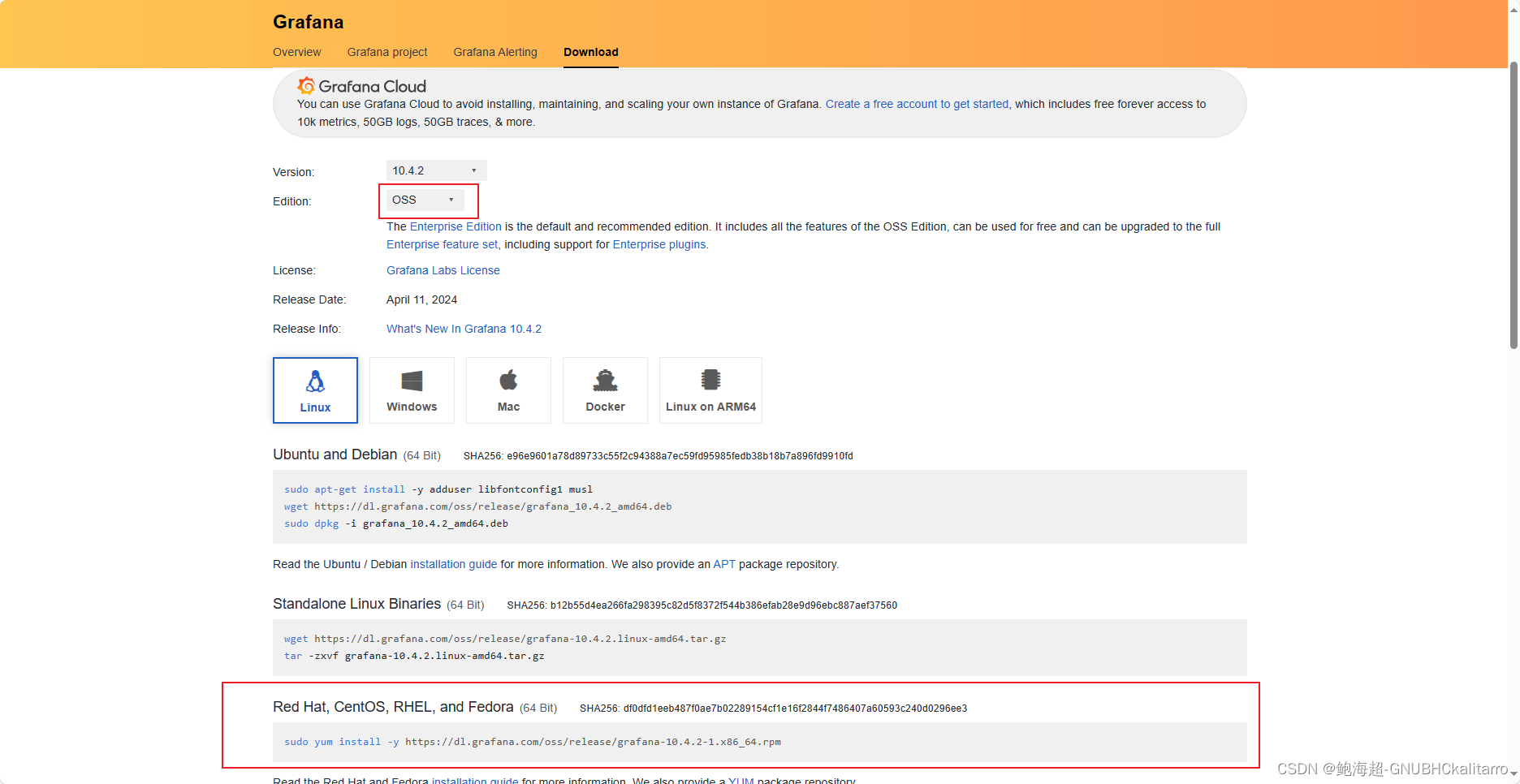Click the tar -zxvf command line
Image resolution: width=1520 pixels, height=784 pixels.
tap(414, 656)
